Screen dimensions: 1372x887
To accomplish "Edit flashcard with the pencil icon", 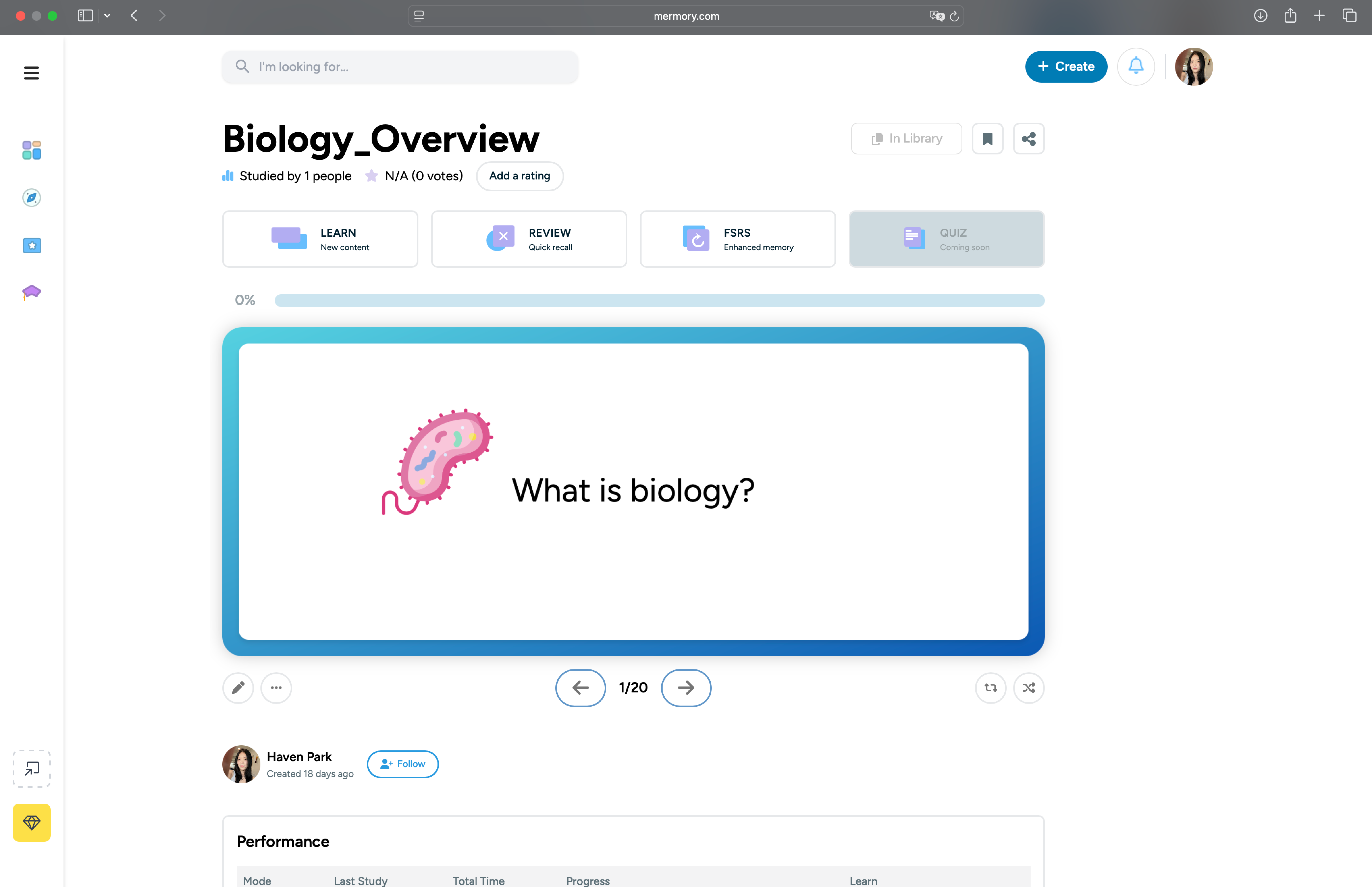I will [238, 688].
